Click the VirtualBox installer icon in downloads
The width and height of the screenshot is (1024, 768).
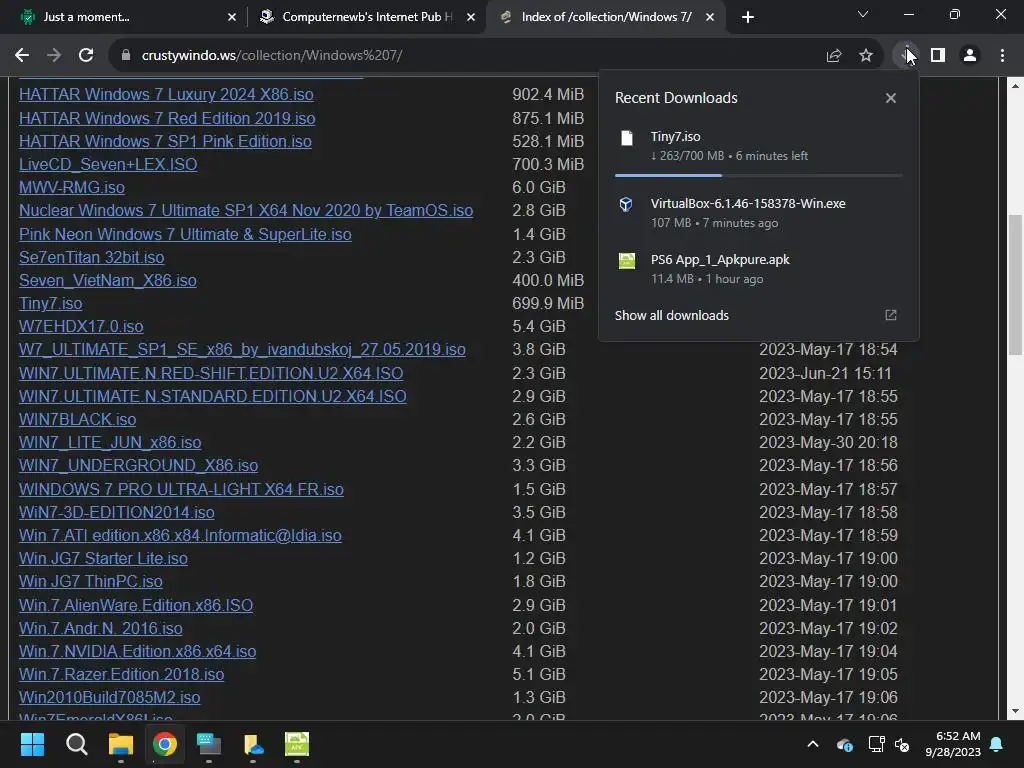626,204
